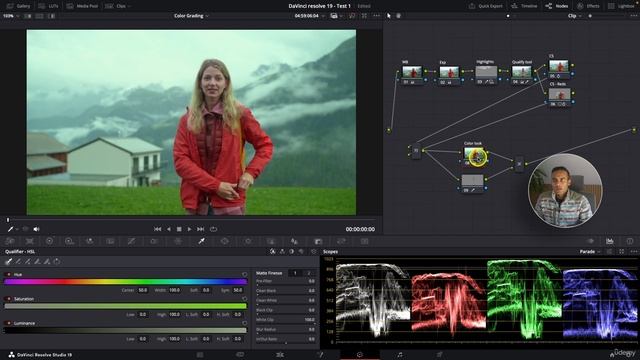Open the Camera Raw palette
The height and width of the screenshot is (360, 640).
point(10,241)
